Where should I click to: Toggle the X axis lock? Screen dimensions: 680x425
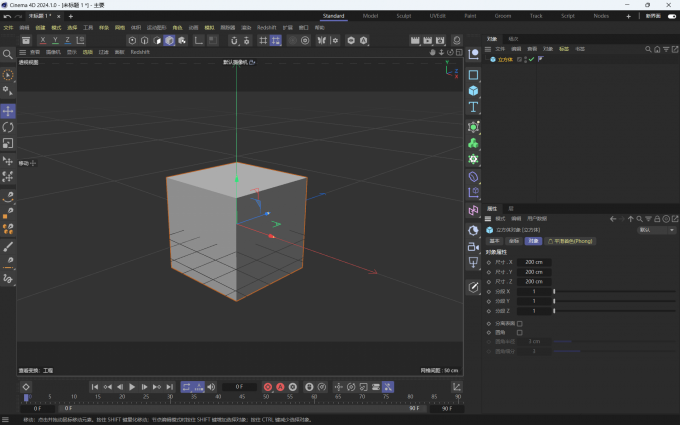[42, 40]
